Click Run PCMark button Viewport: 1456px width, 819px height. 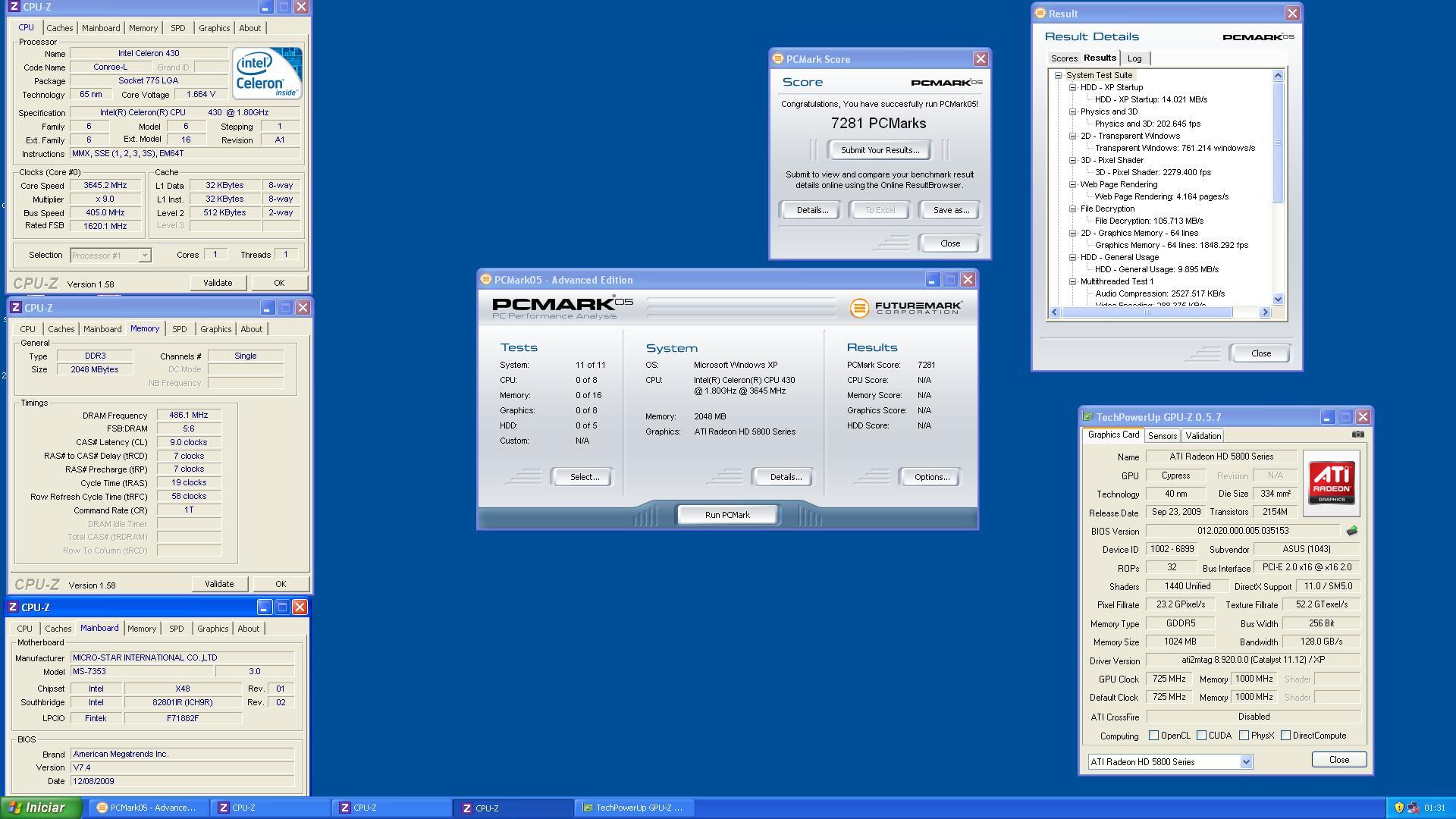click(727, 515)
